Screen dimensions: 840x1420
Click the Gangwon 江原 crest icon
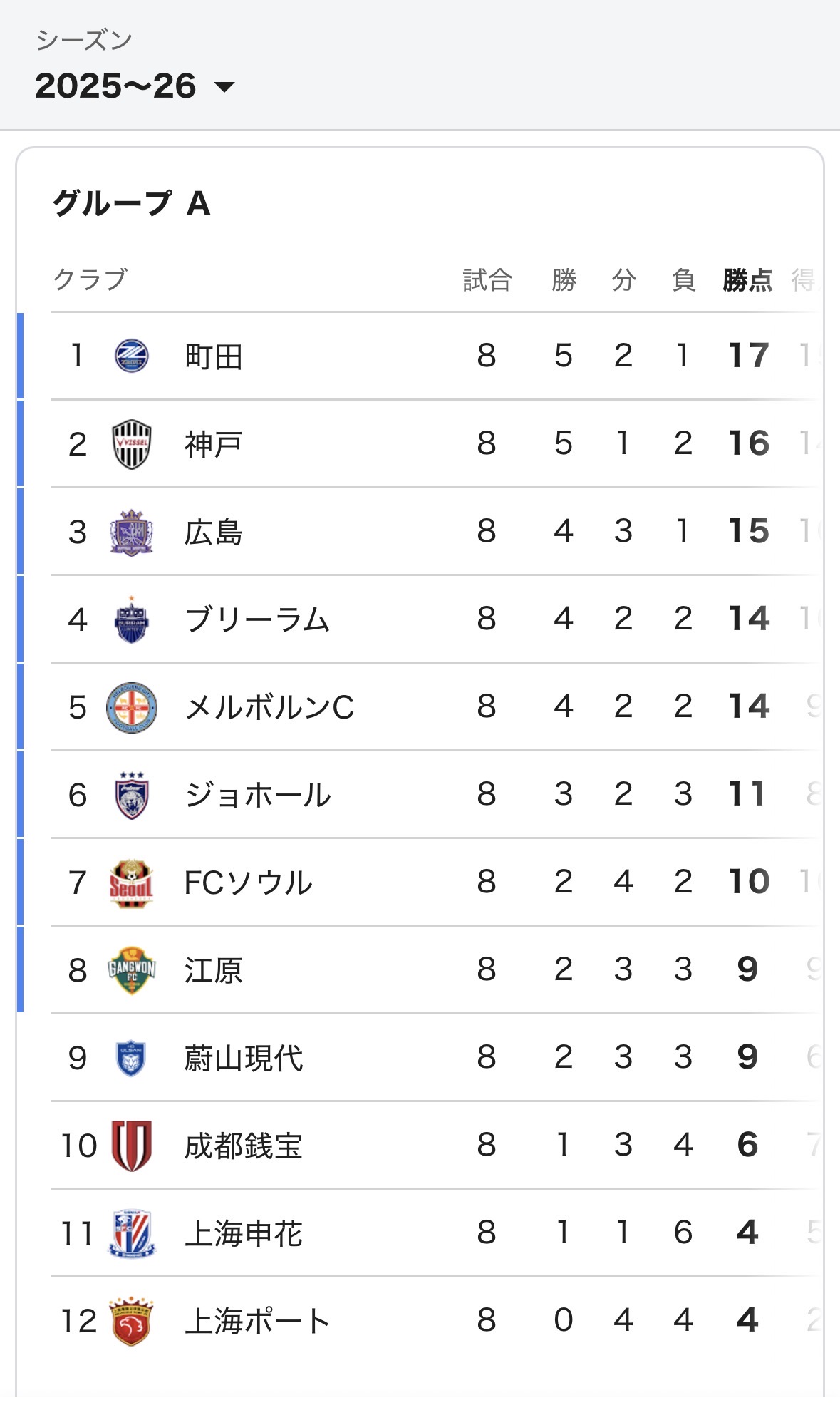(132, 971)
